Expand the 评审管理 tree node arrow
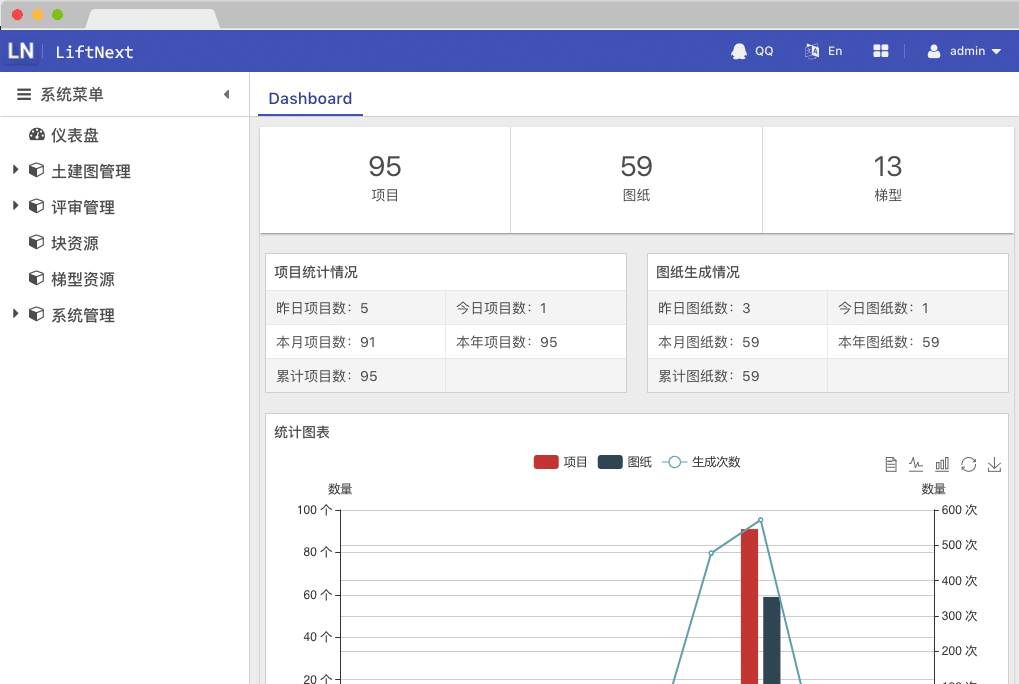This screenshot has height=684, width=1019. [x=16, y=206]
